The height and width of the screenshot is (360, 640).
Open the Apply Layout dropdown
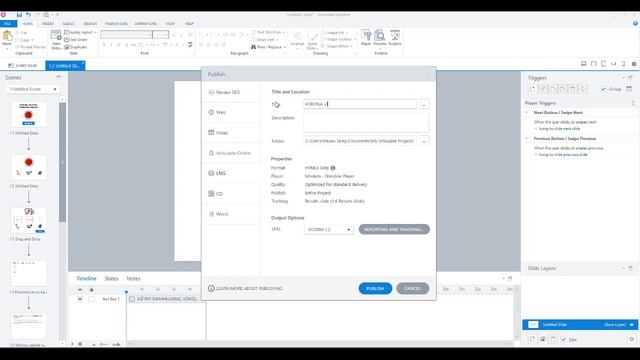click(80, 32)
